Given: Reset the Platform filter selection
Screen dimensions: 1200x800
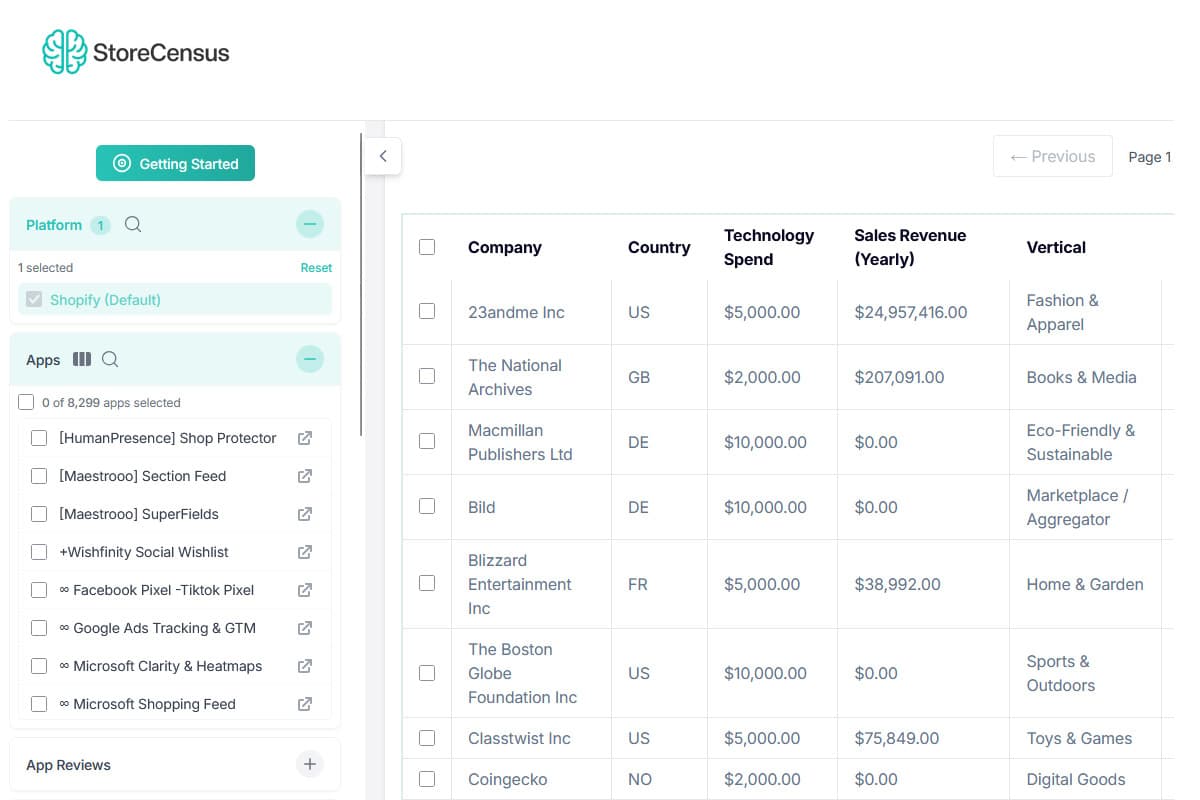Looking at the screenshot, I should 316,267.
